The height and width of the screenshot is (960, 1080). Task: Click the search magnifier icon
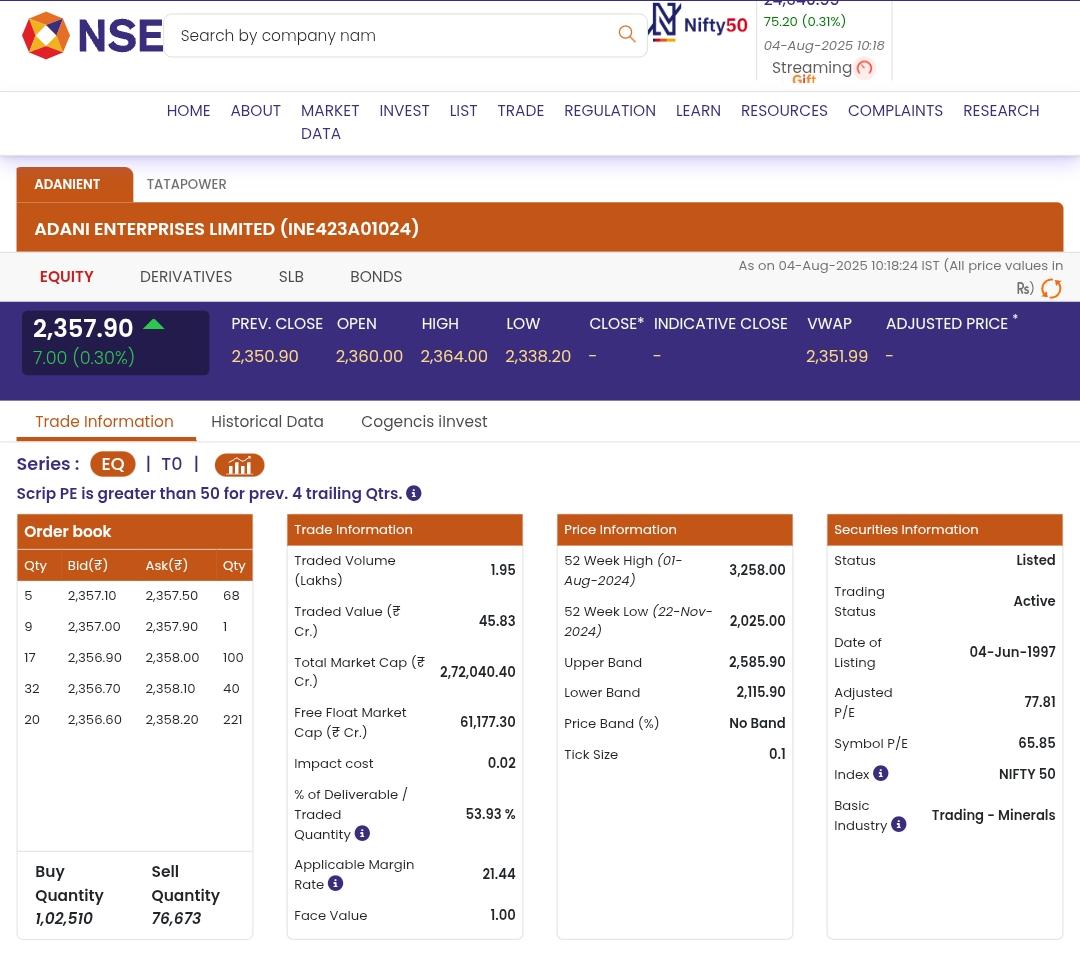pyautogui.click(x=627, y=35)
